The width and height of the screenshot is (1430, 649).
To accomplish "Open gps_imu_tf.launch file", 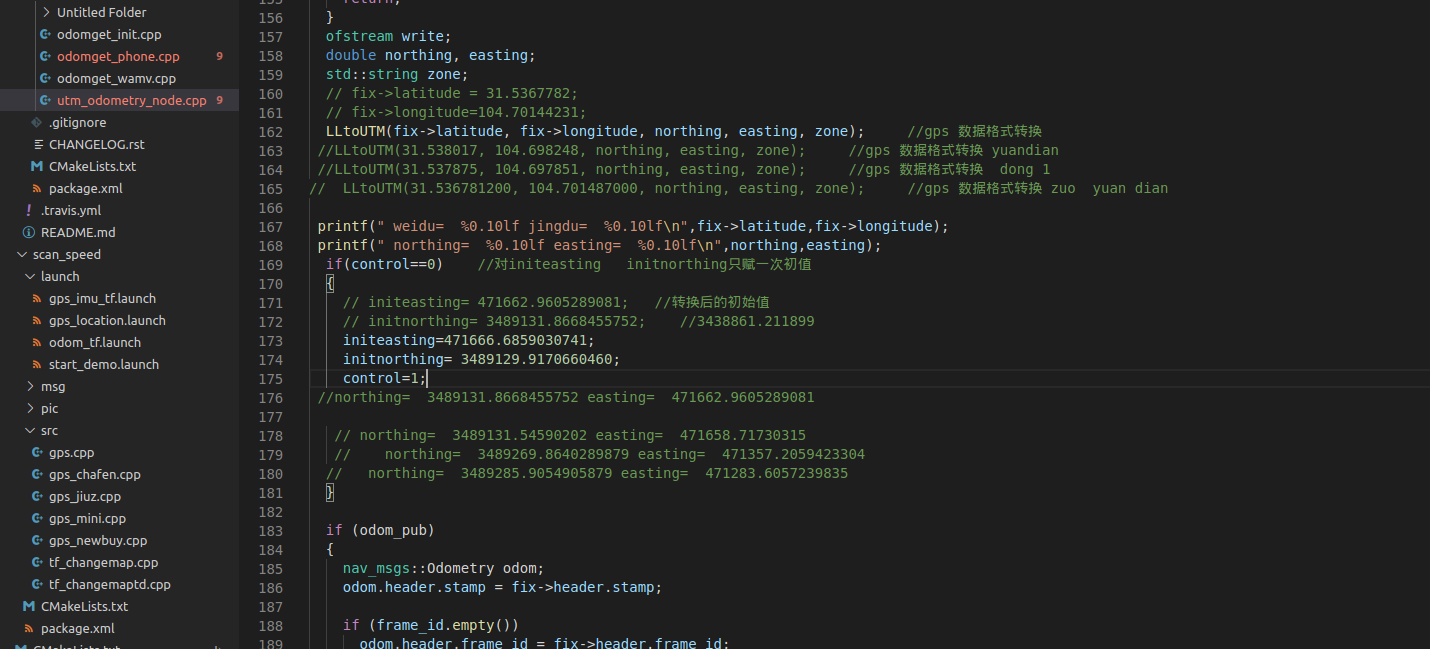I will (102, 298).
